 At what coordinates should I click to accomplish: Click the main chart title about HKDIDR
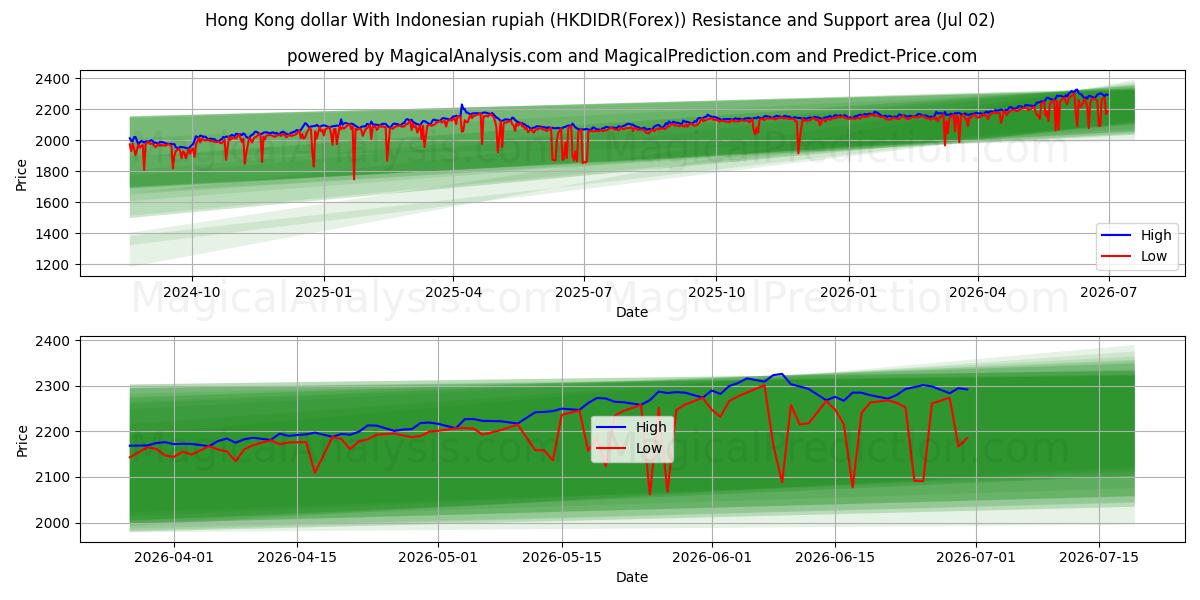(600, 20)
